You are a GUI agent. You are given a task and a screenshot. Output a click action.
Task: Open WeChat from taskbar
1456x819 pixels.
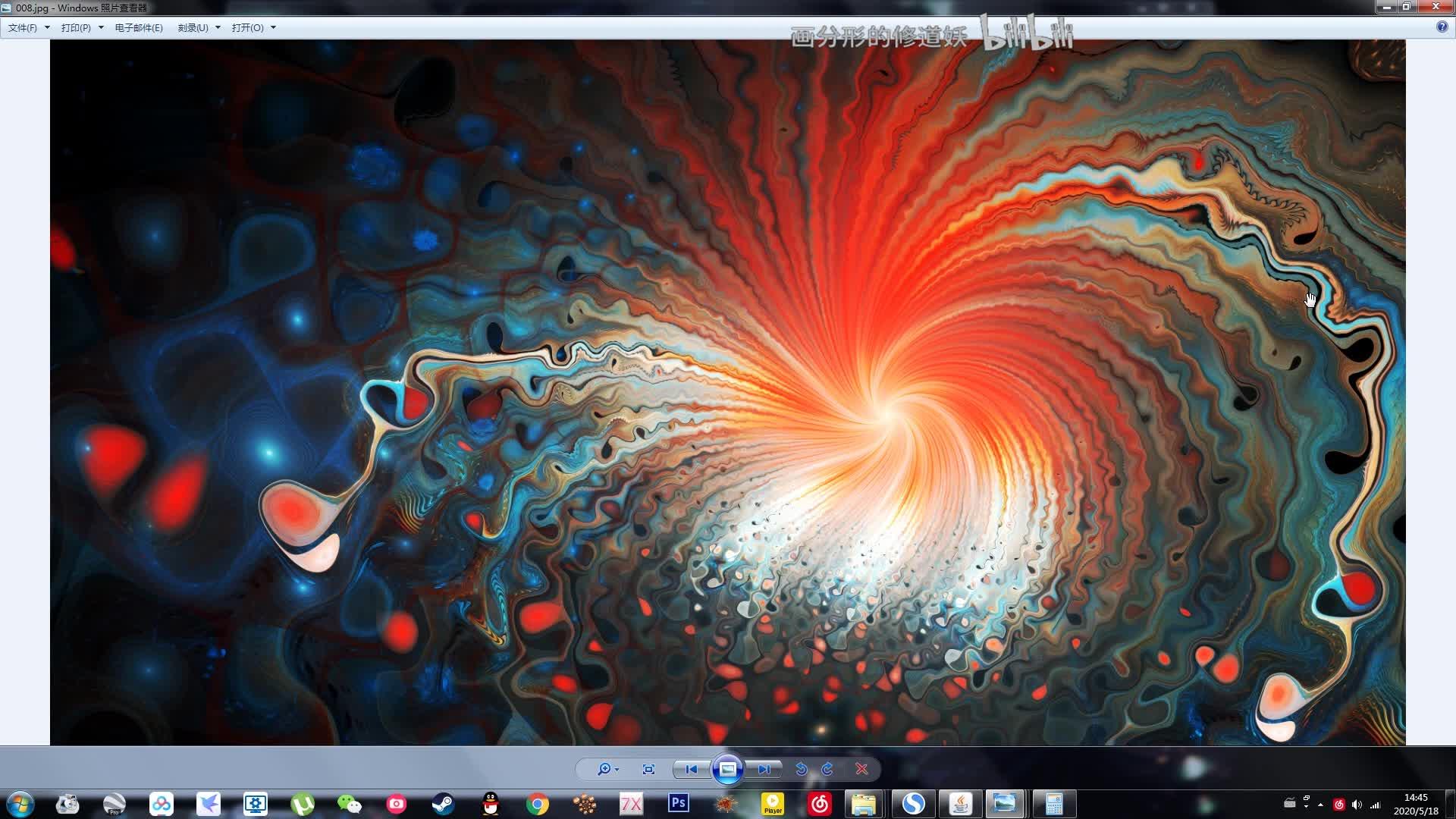[x=350, y=804]
